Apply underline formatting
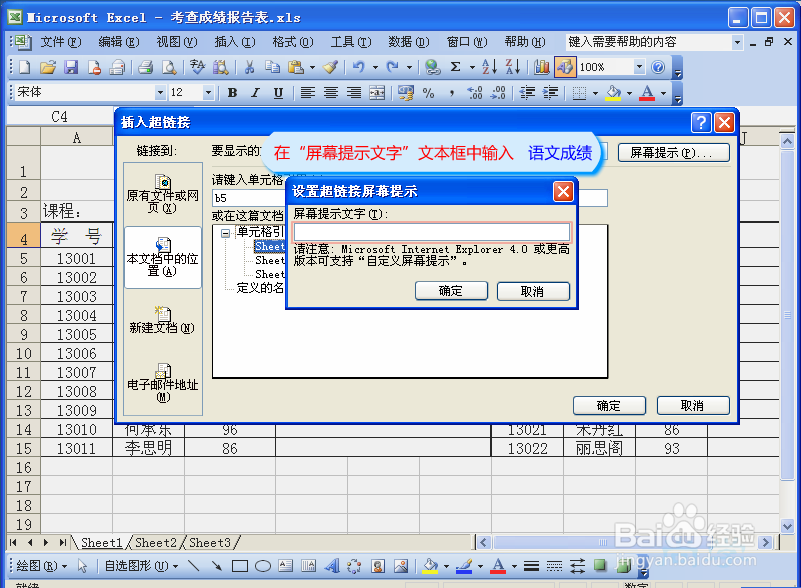Screen dimensions: 801x588 click(x=278, y=92)
